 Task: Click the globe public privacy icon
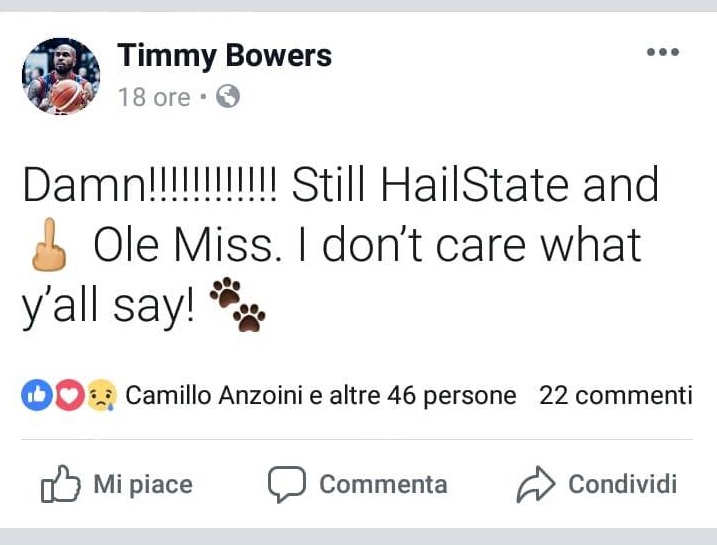228,97
